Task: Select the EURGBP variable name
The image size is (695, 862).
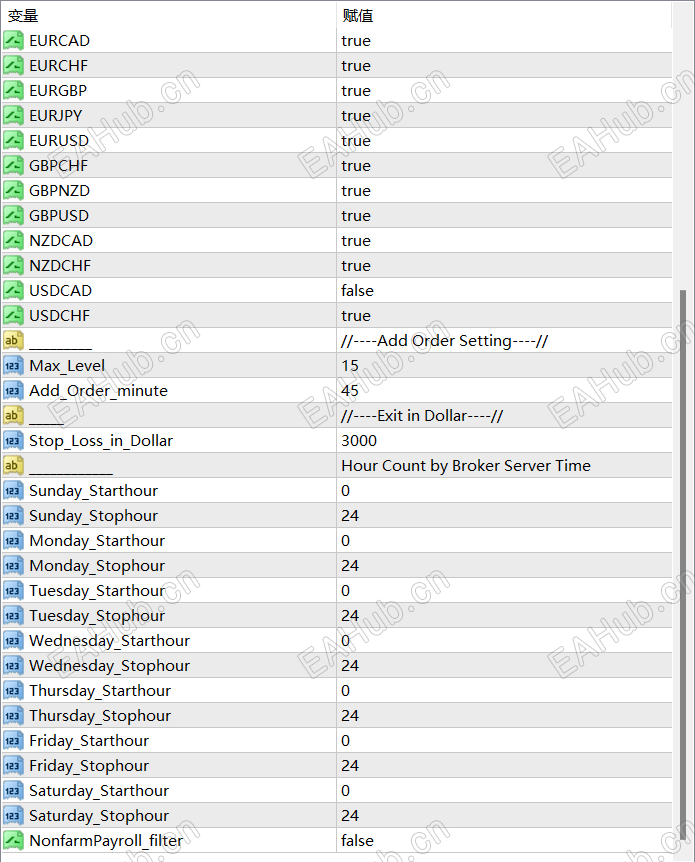Action: pyautogui.click(x=58, y=91)
